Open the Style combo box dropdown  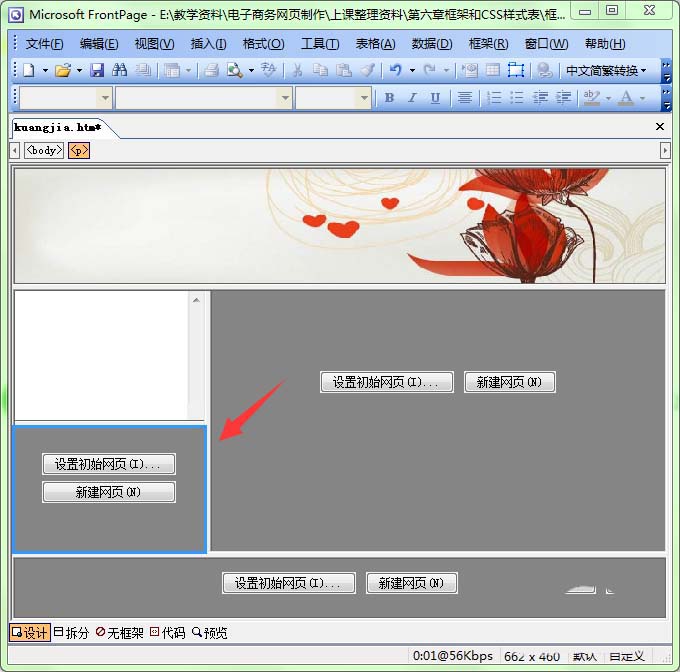click(x=105, y=98)
